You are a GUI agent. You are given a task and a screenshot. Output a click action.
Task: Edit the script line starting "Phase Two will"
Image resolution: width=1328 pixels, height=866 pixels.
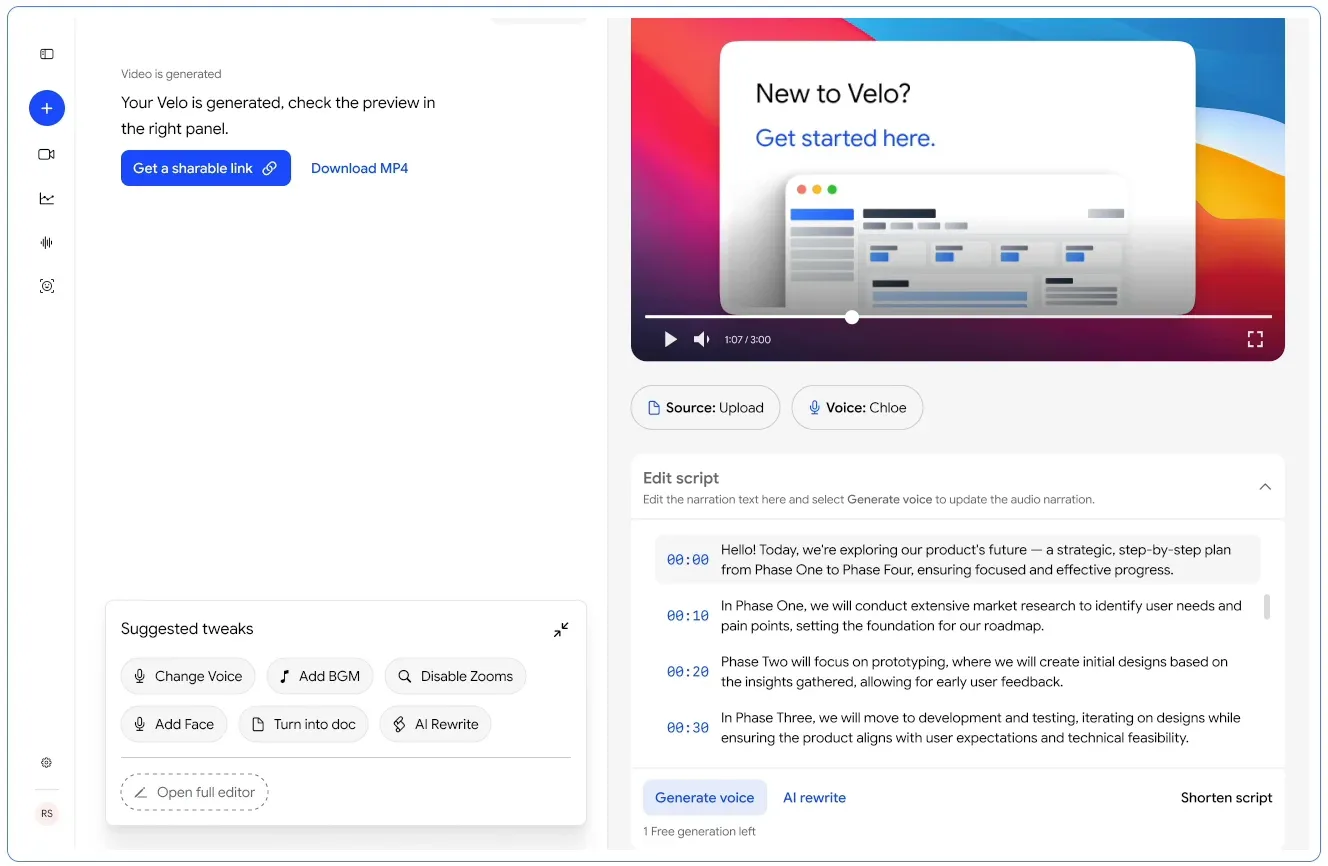pos(974,672)
